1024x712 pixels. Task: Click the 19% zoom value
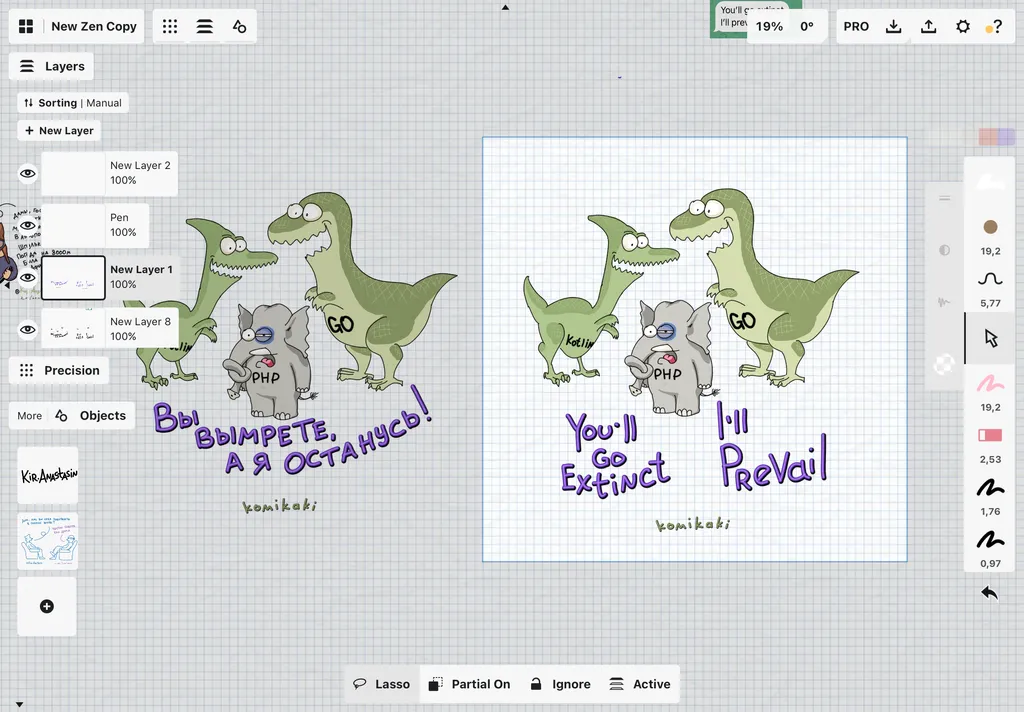click(769, 26)
